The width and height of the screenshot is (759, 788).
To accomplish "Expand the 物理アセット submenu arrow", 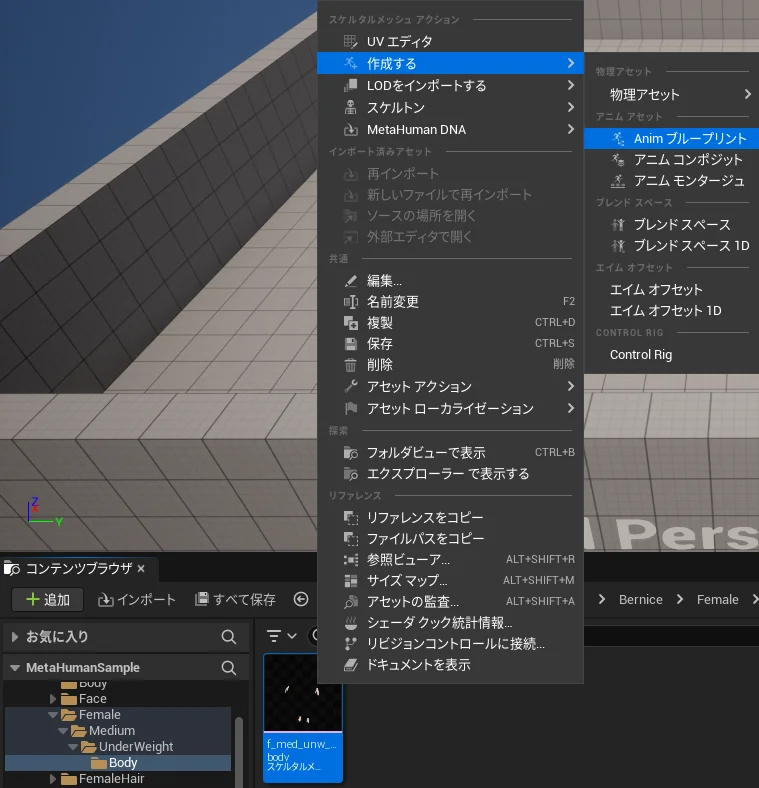I will point(748,94).
